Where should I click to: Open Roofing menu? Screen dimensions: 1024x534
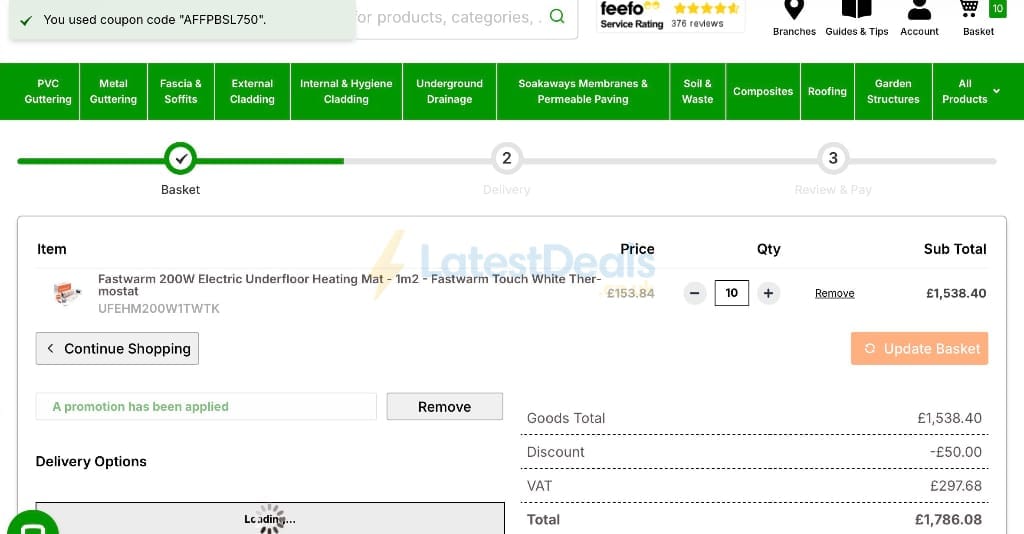827,91
